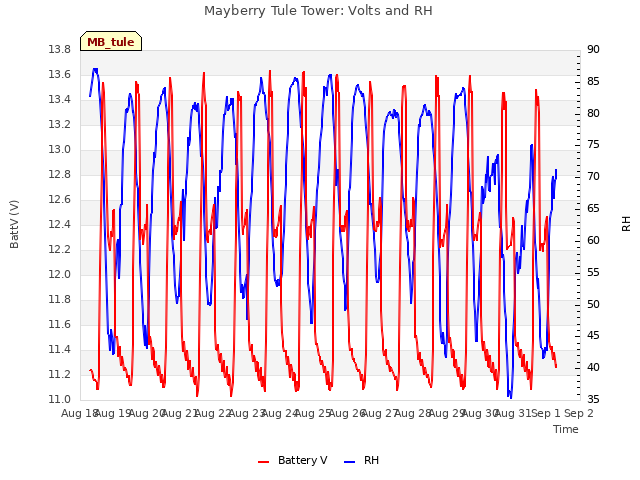This screenshot has height=480, width=640.
Task: Click the 13.6 voltage tick label
Action: (x=60, y=74)
